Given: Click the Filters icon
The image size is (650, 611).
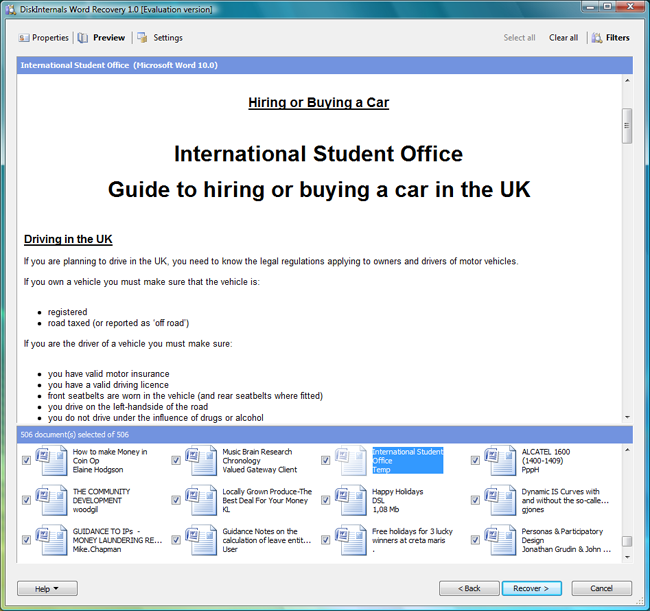Looking at the screenshot, I should (x=596, y=38).
